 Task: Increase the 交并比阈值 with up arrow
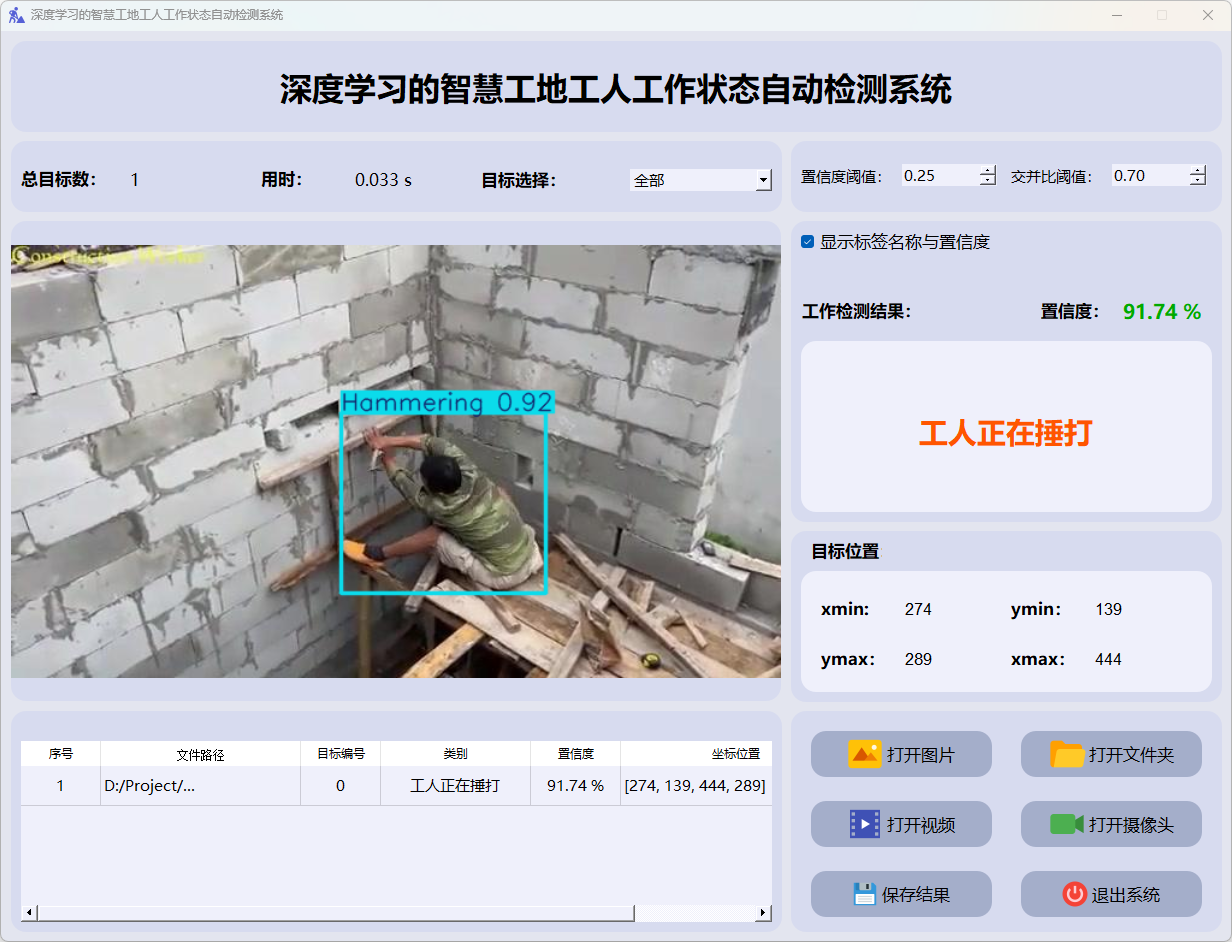pyautogui.click(x=1198, y=170)
